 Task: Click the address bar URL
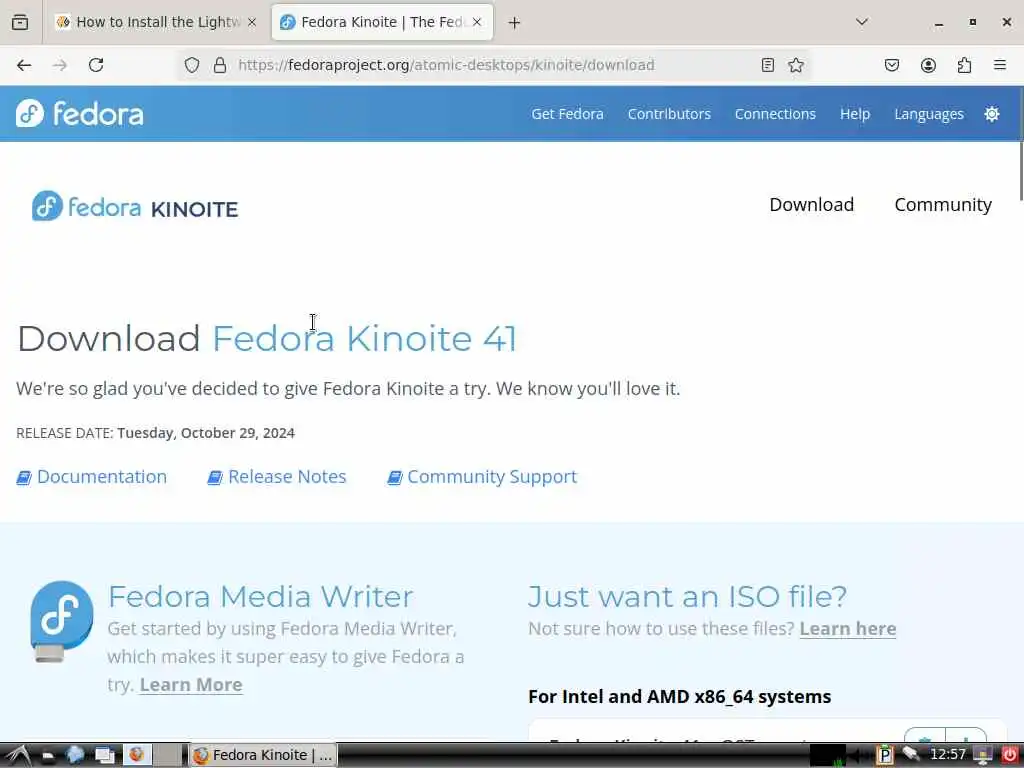tap(446, 65)
